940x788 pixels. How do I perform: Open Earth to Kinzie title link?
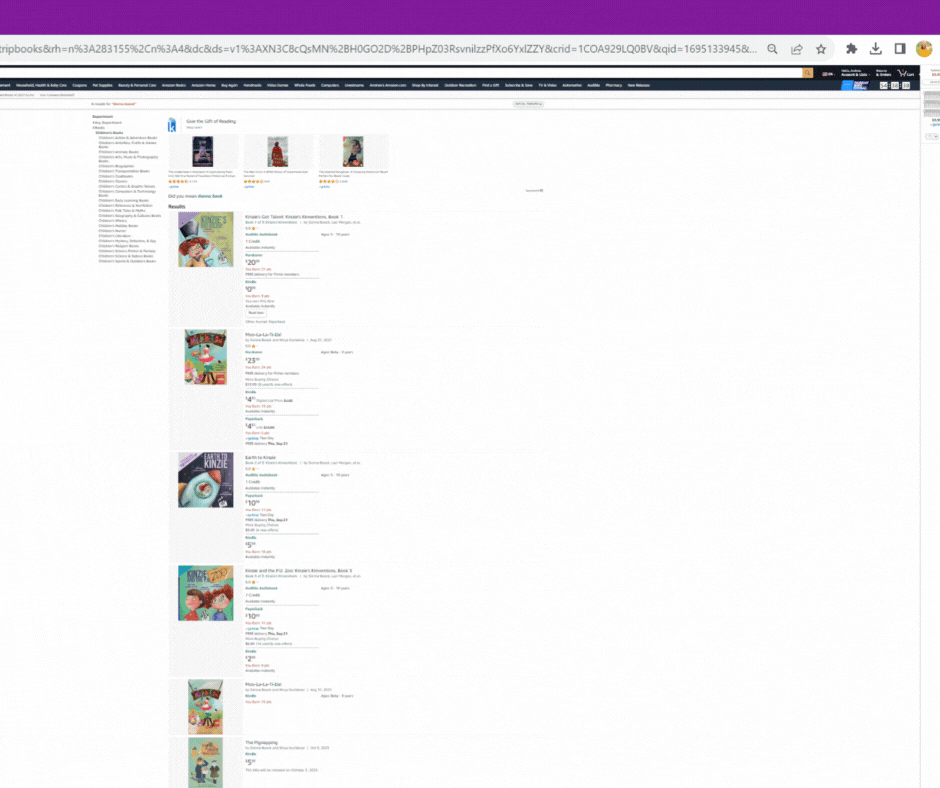(260, 458)
